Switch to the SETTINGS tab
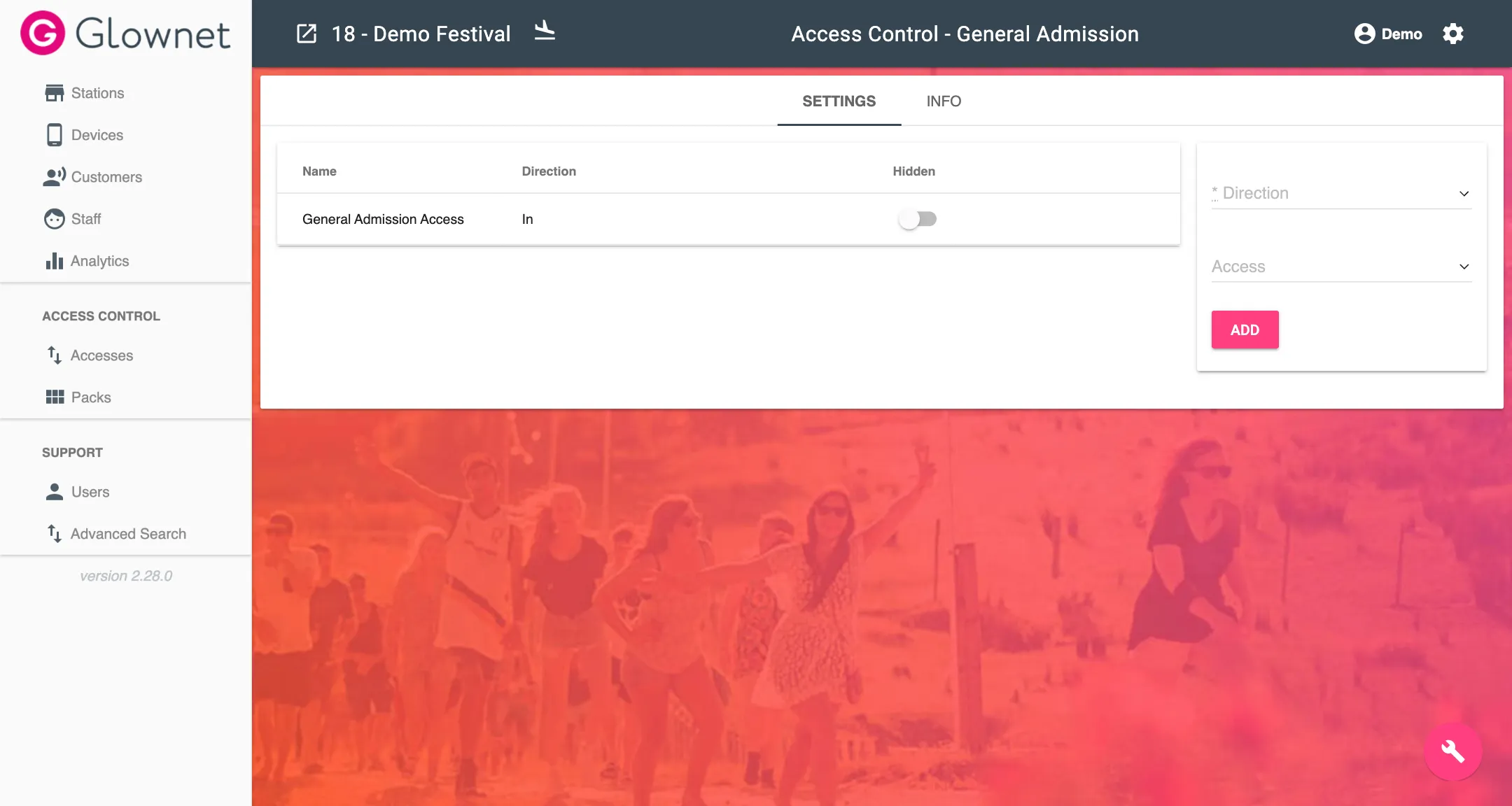The height and width of the screenshot is (806, 1512). [x=839, y=101]
